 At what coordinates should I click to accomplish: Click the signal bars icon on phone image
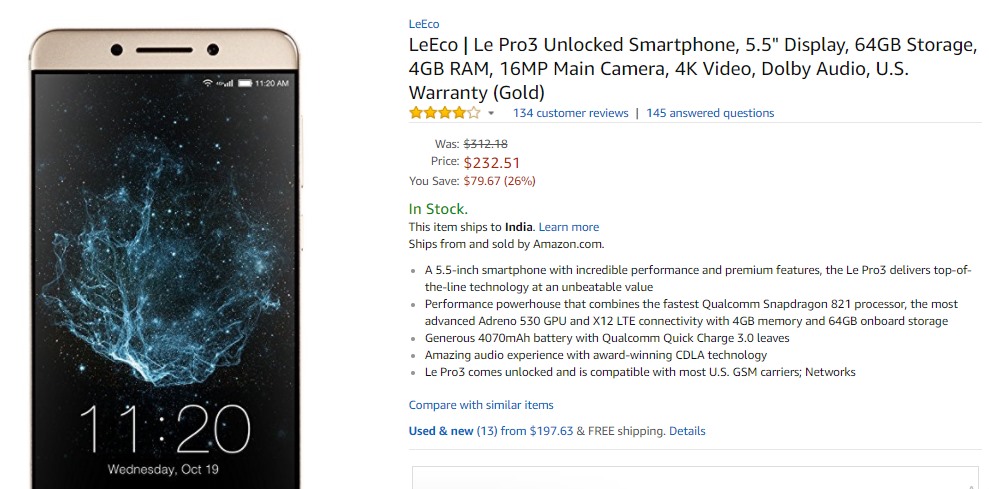click(x=225, y=83)
